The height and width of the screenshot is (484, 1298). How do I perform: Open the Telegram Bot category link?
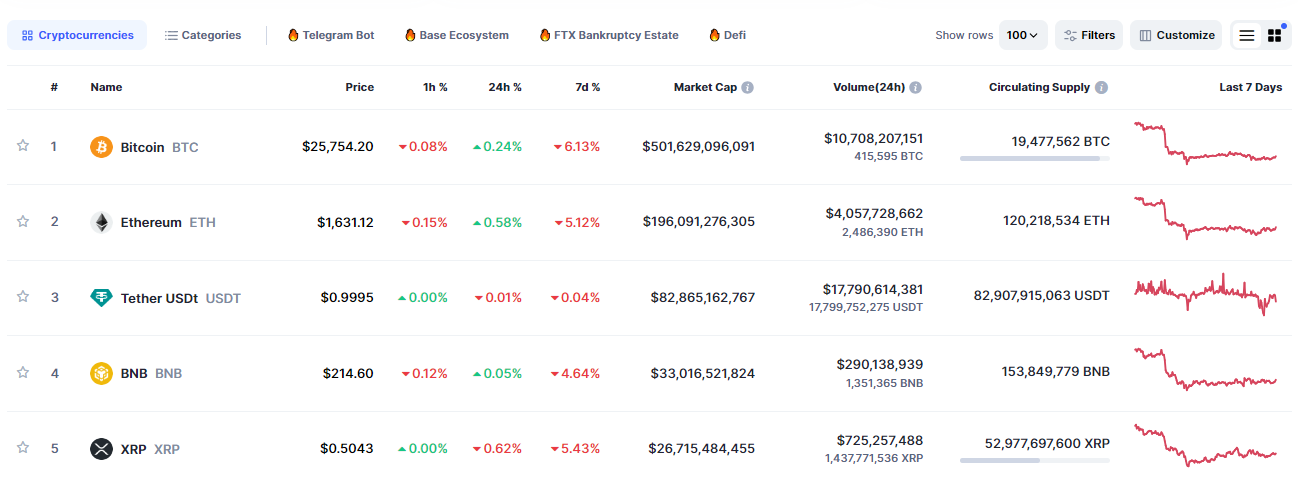pyautogui.click(x=331, y=35)
